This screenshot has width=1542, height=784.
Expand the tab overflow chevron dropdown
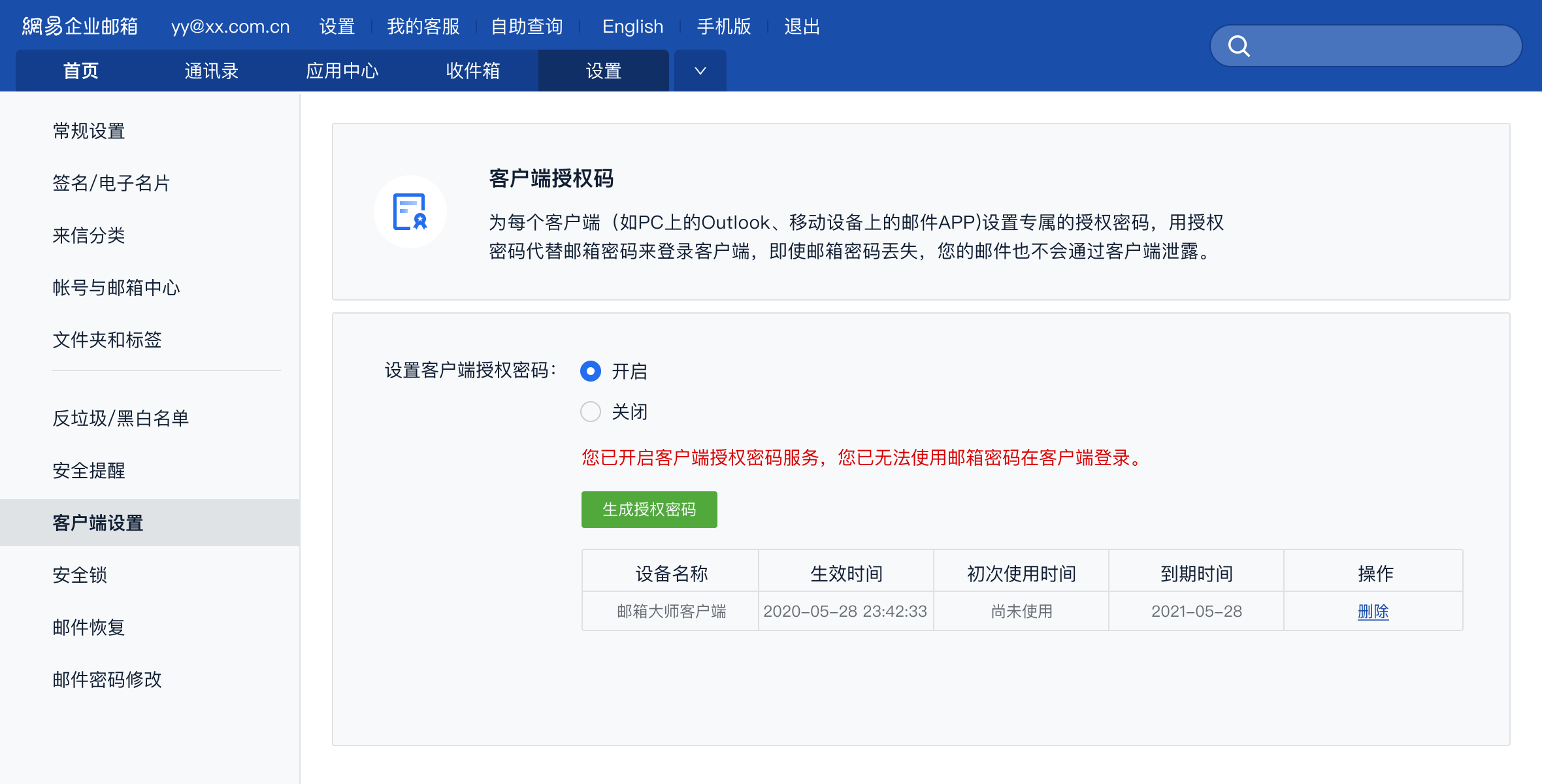(x=700, y=71)
